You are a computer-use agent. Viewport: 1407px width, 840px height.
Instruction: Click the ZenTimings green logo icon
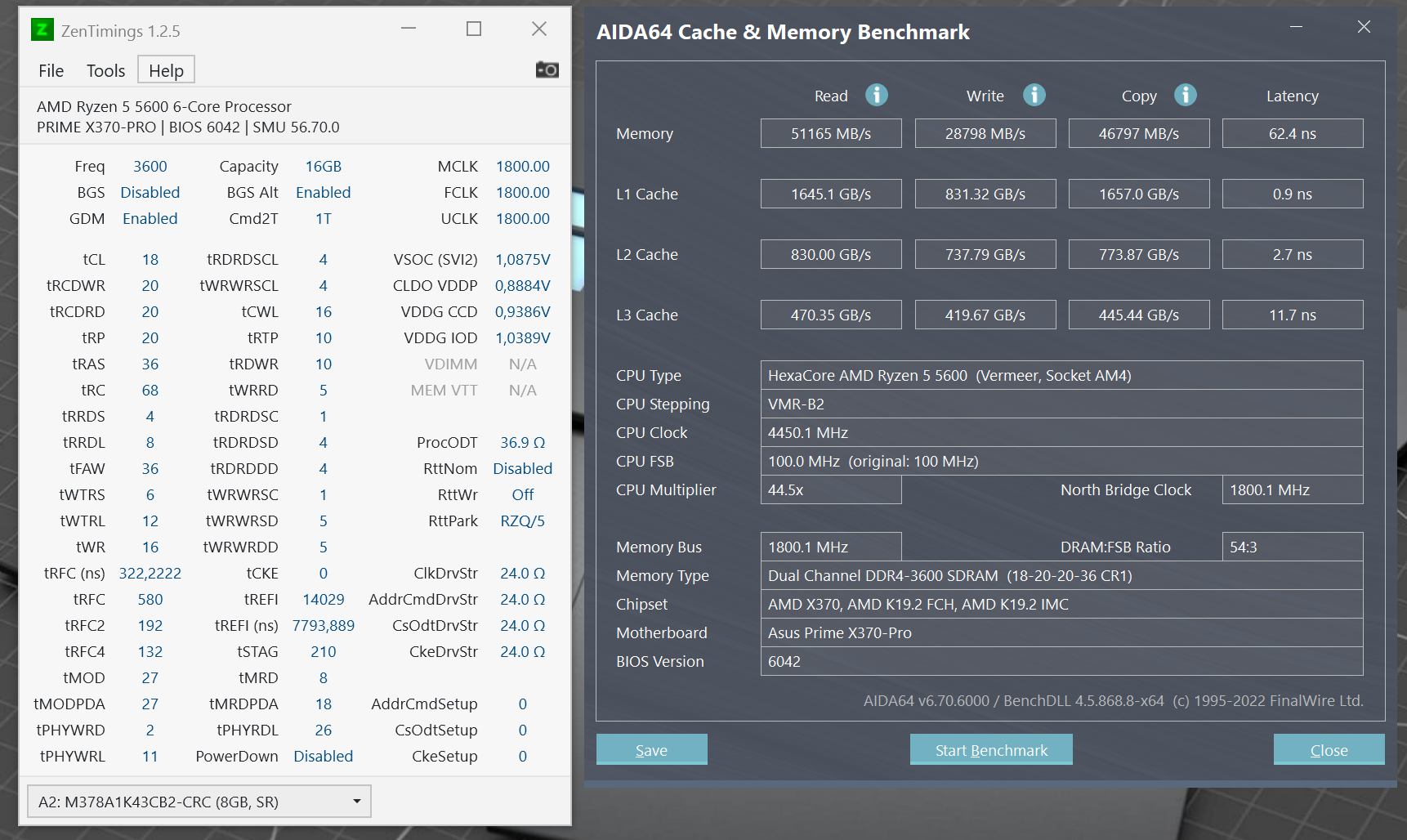(x=42, y=30)
